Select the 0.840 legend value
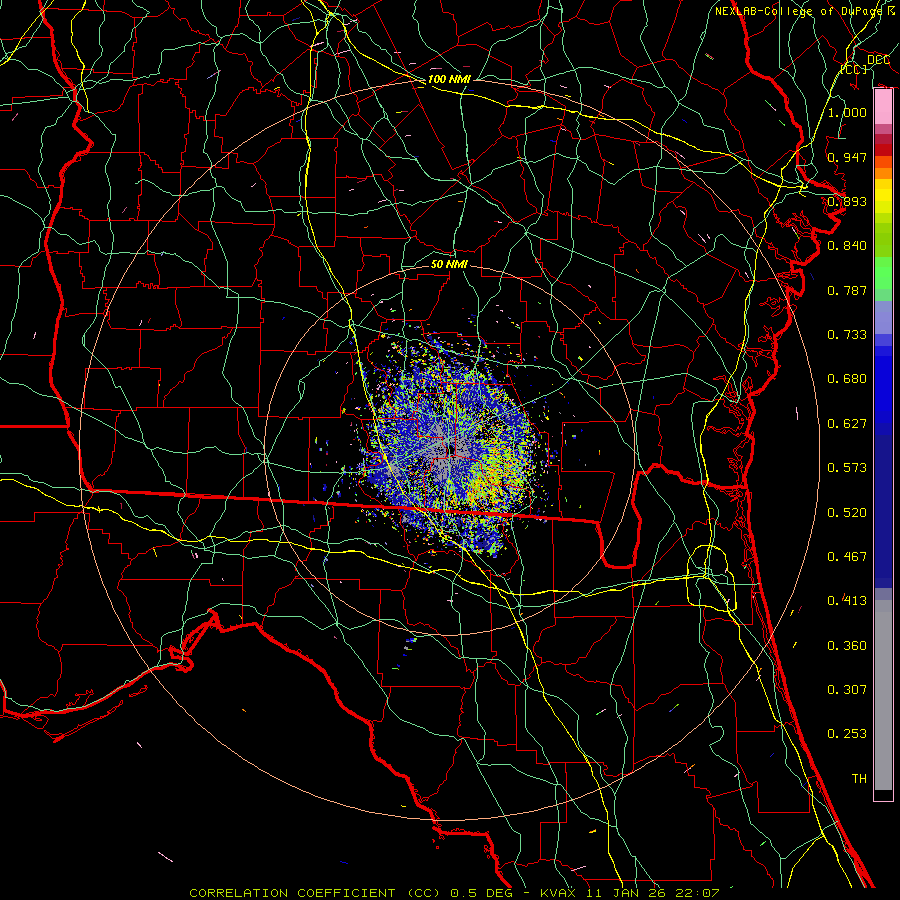Screen dimensions: 900x900 point(847,246)
